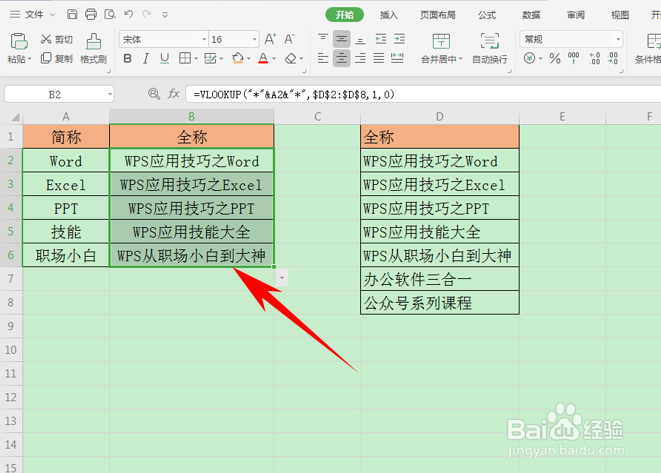Click the Merge and Center button
This screenshot has width=661, height=473.
coord(441,48)
